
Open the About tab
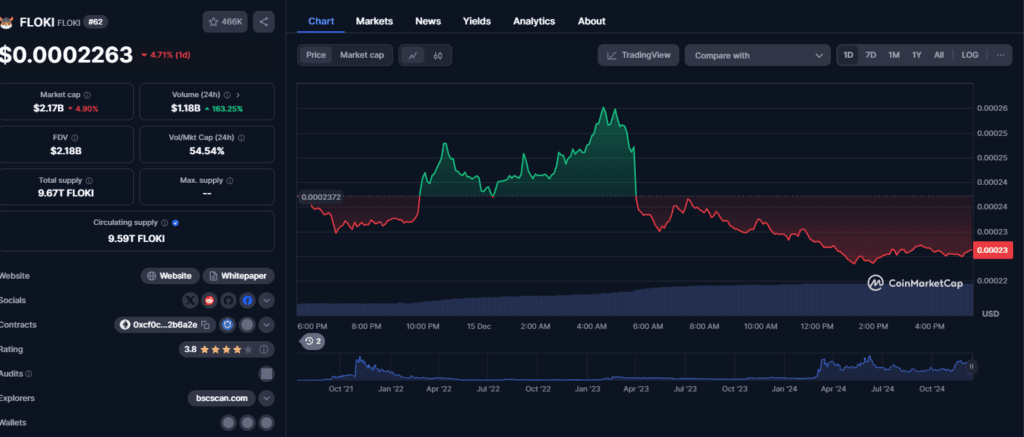592,21
